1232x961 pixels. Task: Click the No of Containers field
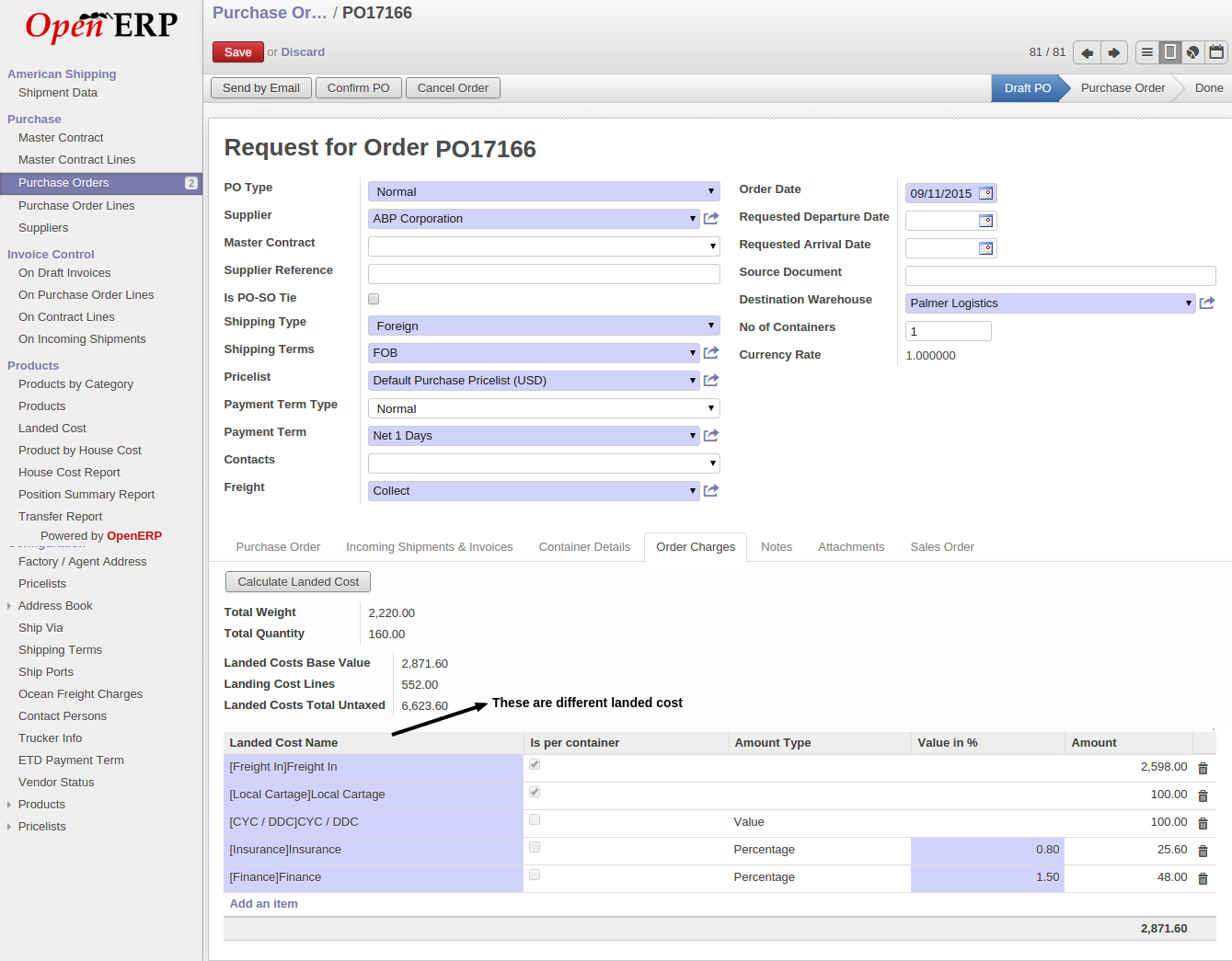coord(949,331)
